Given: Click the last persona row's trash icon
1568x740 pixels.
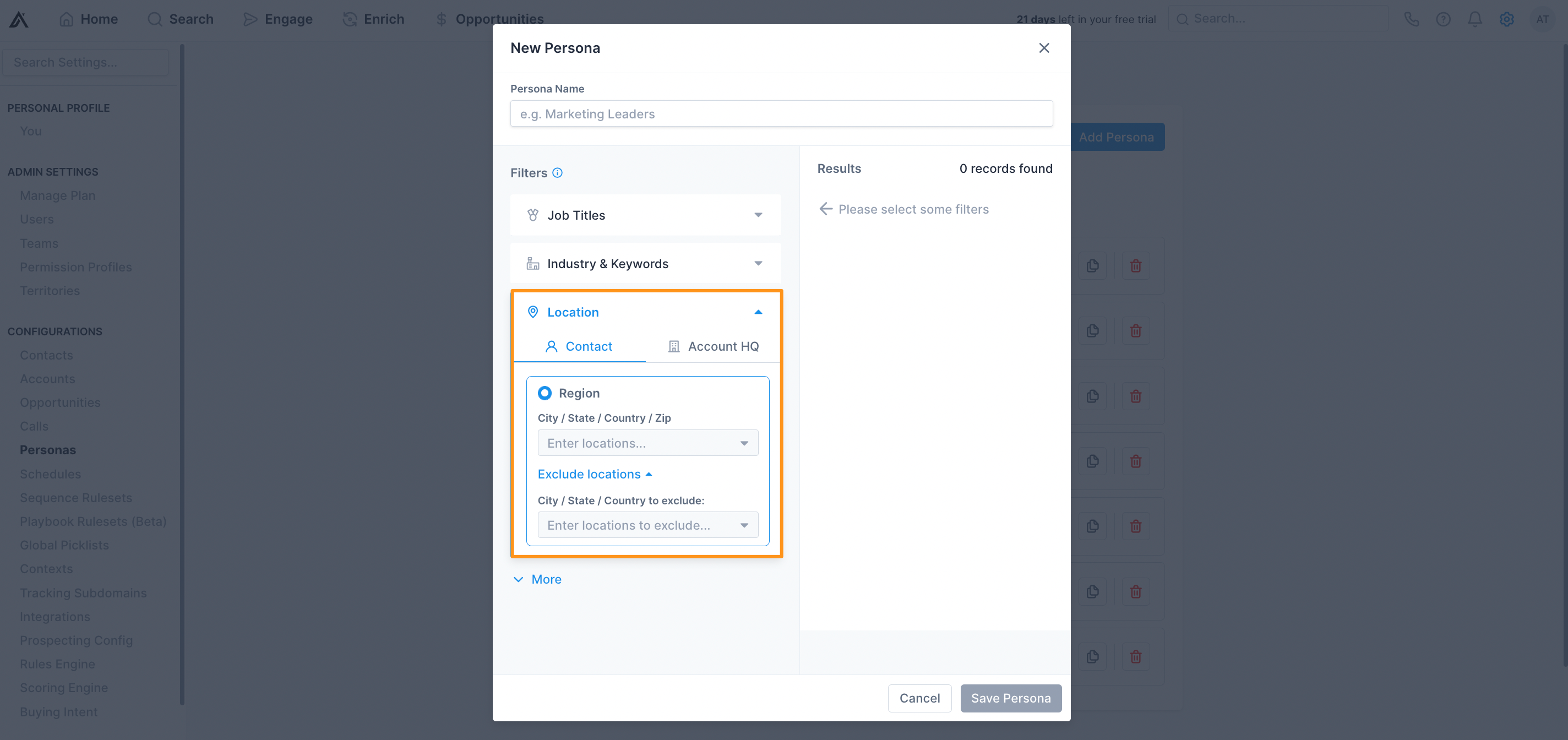Looking at the screenshot, I should pyautogui.click(x=1136, y=657).
